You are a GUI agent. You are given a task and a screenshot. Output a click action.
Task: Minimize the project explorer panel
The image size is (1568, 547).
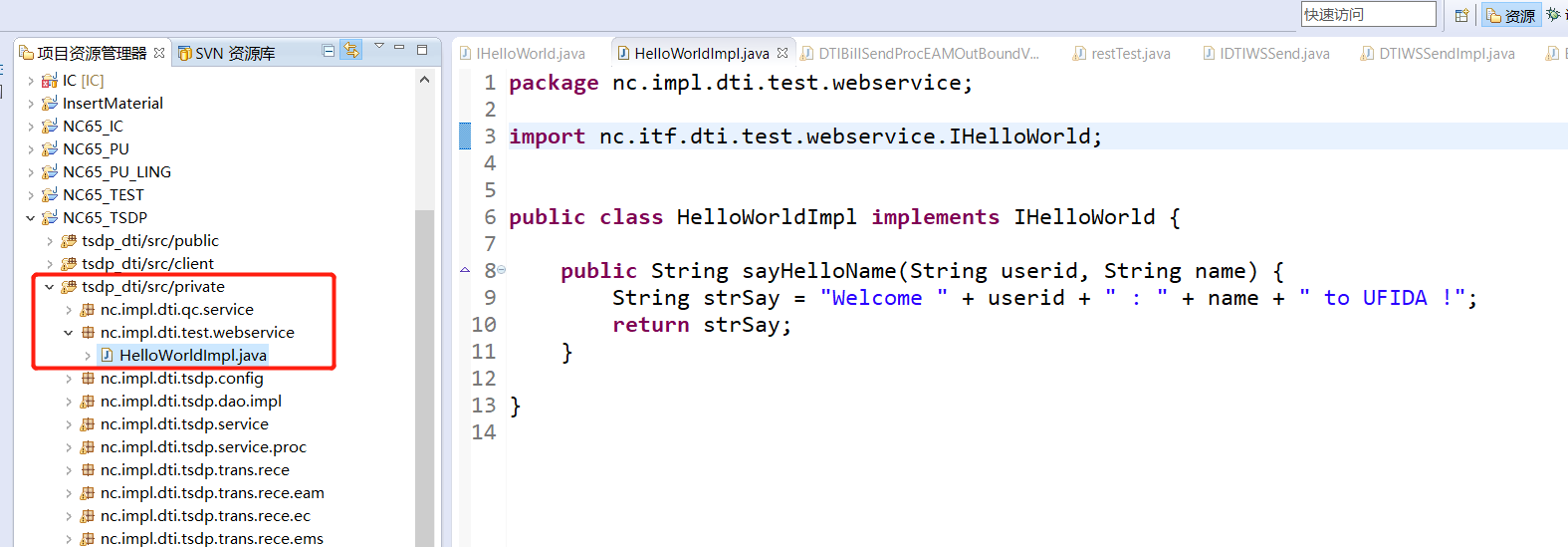(x=399, y=48)
